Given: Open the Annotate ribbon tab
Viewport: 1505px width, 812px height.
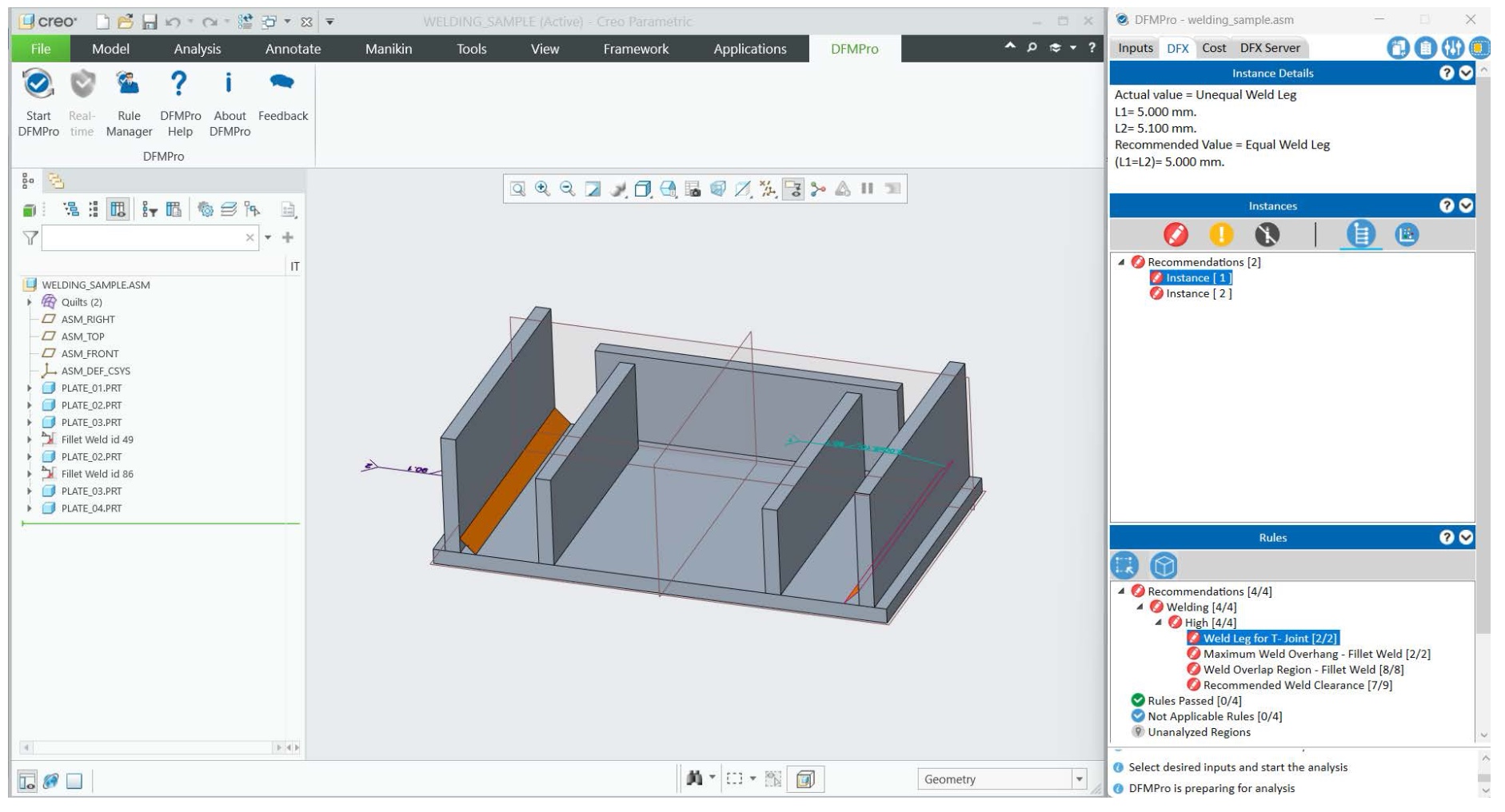Looking at the screenshot, I should (x=293, y=49).
